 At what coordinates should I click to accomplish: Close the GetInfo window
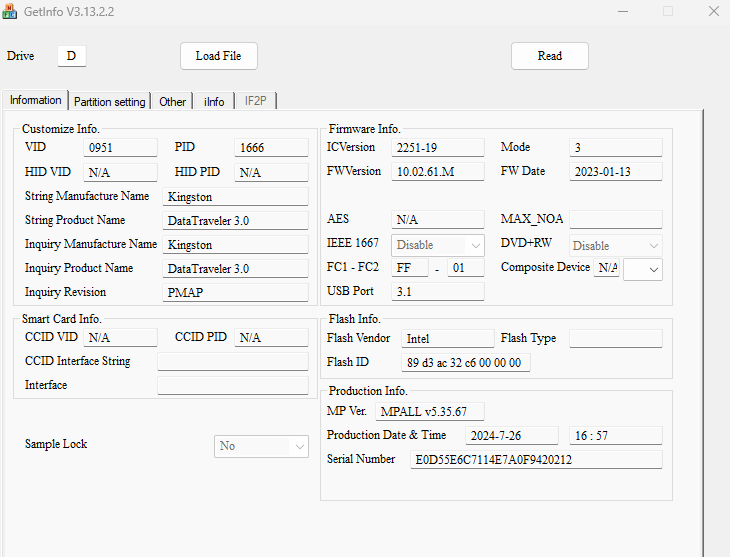[712, 12]
